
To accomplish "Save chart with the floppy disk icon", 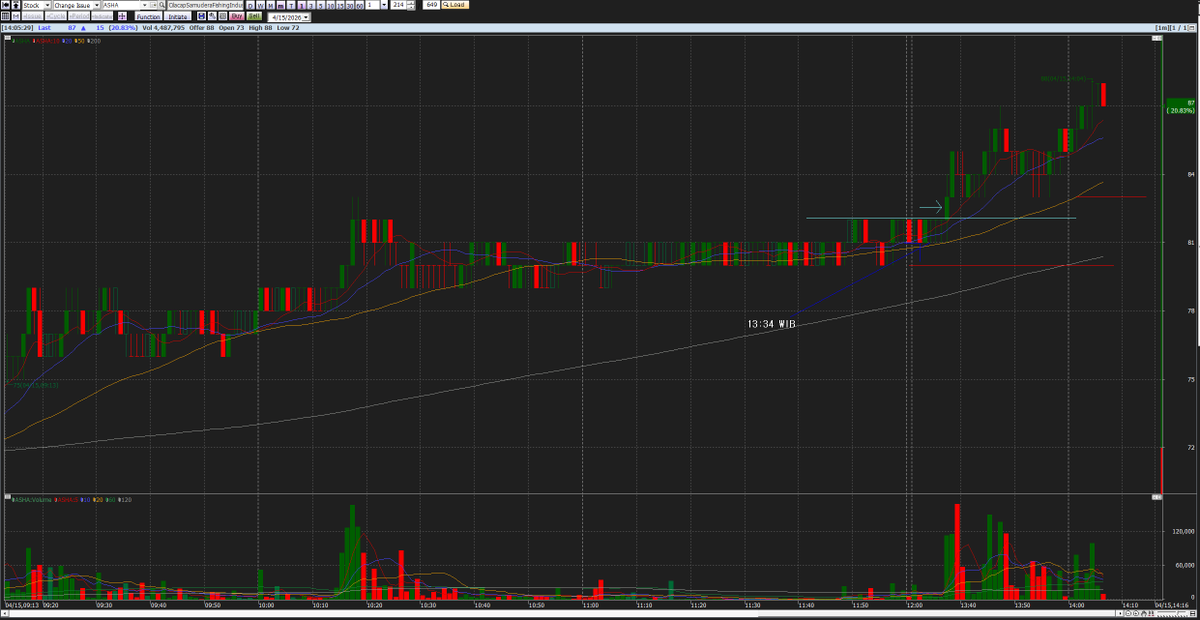I will point(201,16).
